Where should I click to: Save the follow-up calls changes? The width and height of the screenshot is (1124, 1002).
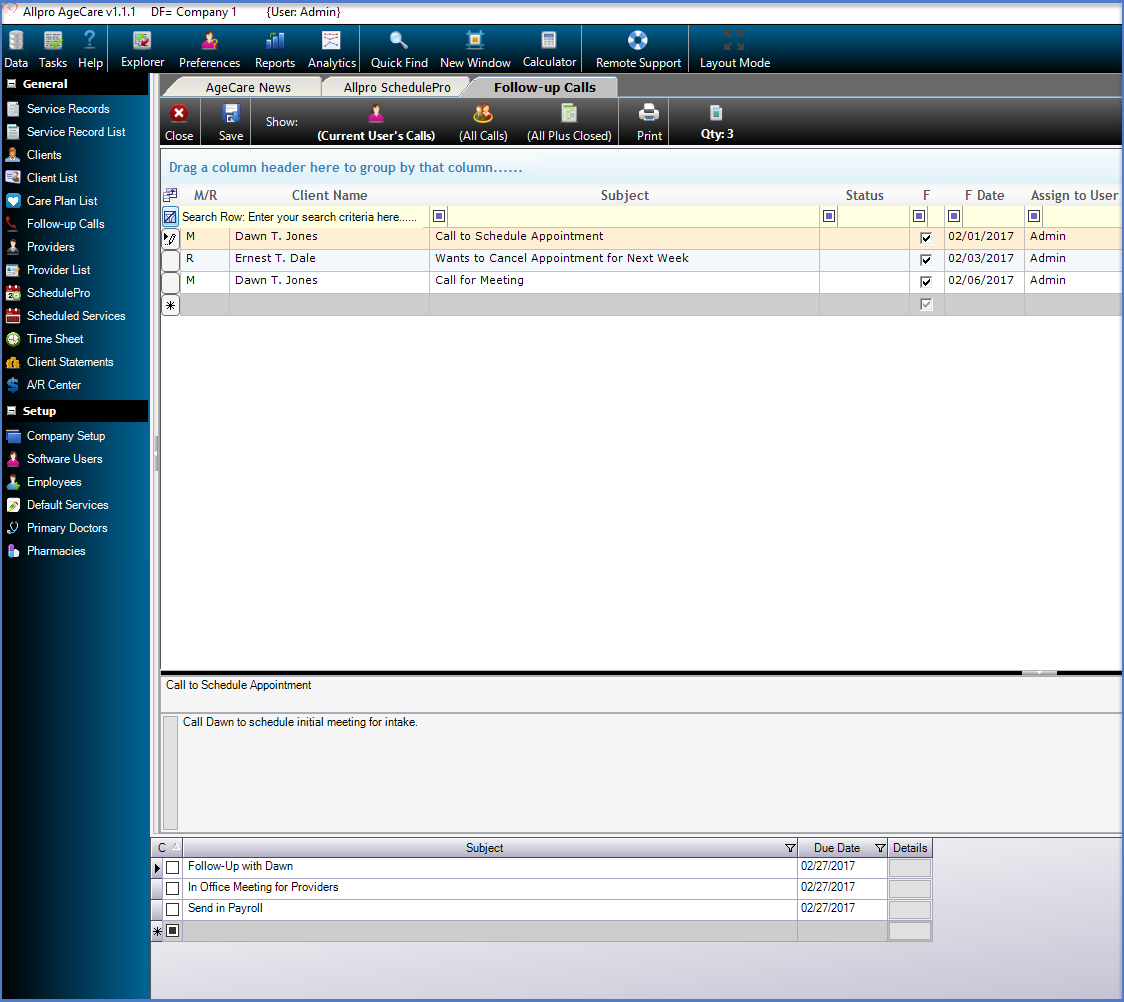[231, 114]
